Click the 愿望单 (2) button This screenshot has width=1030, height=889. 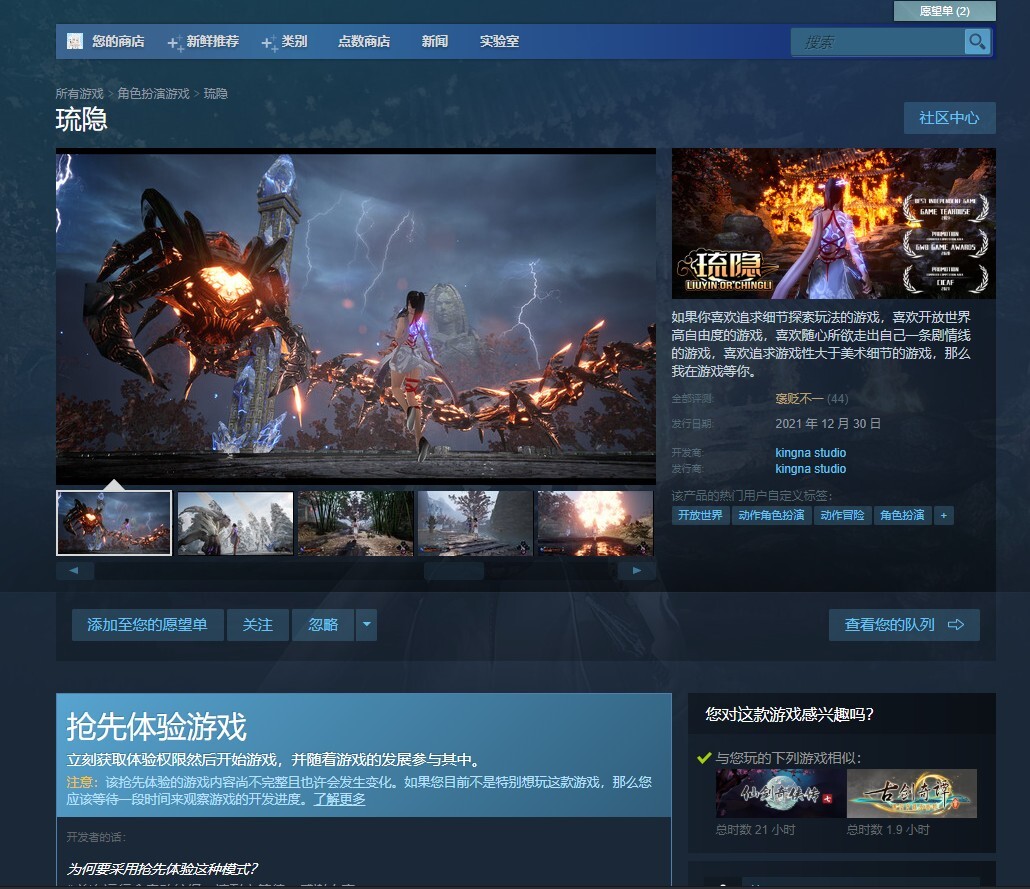pyautogui.click(x=945, y=11)
